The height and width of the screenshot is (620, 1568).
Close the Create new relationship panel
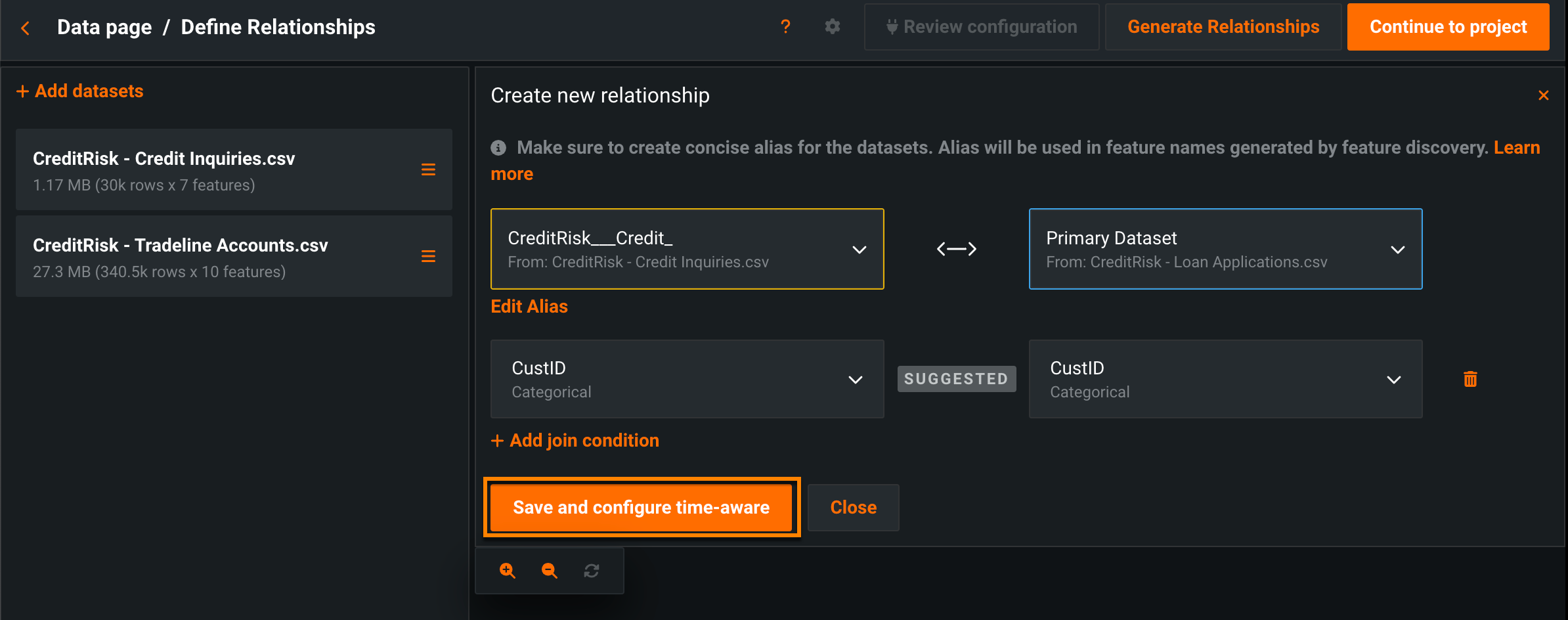click(x=1544, y=96)
